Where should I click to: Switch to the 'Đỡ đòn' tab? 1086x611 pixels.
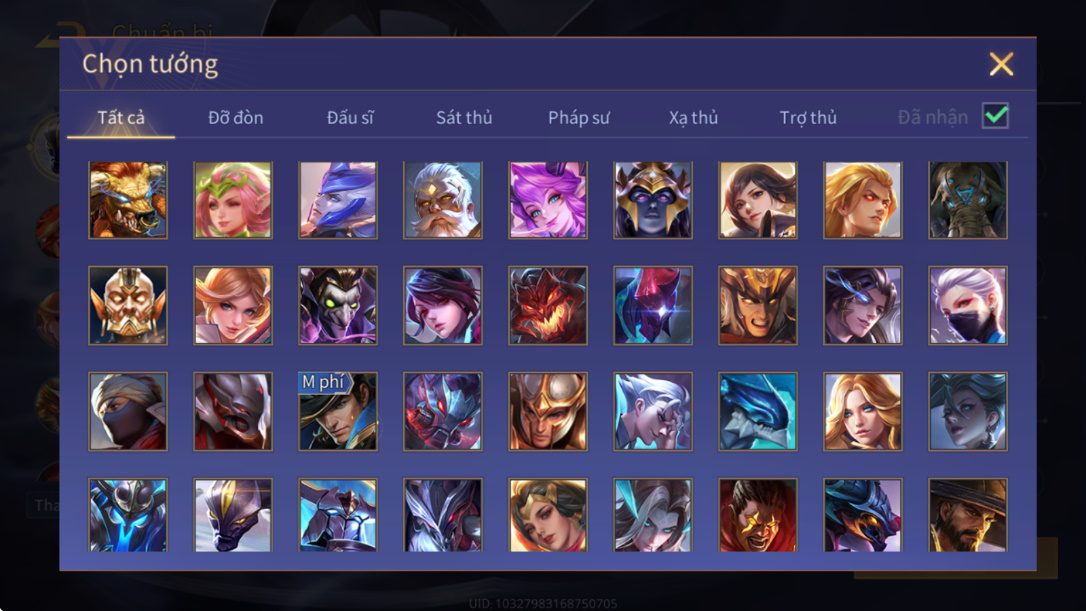(235, 118)
